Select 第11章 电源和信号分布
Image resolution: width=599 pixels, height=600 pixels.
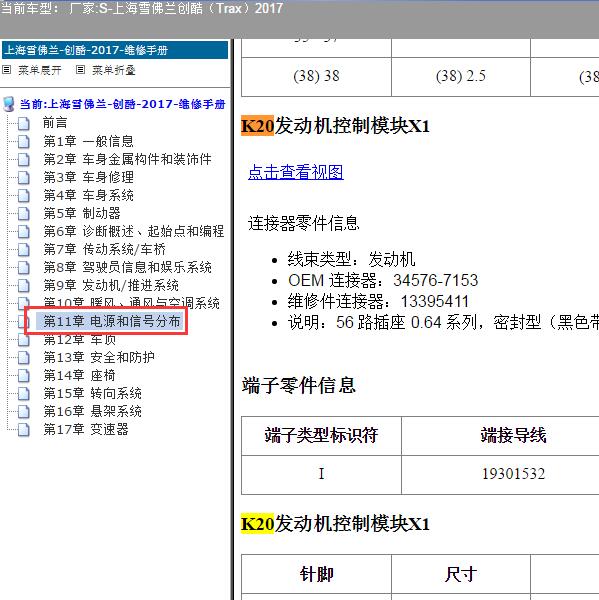coord(111,321)
